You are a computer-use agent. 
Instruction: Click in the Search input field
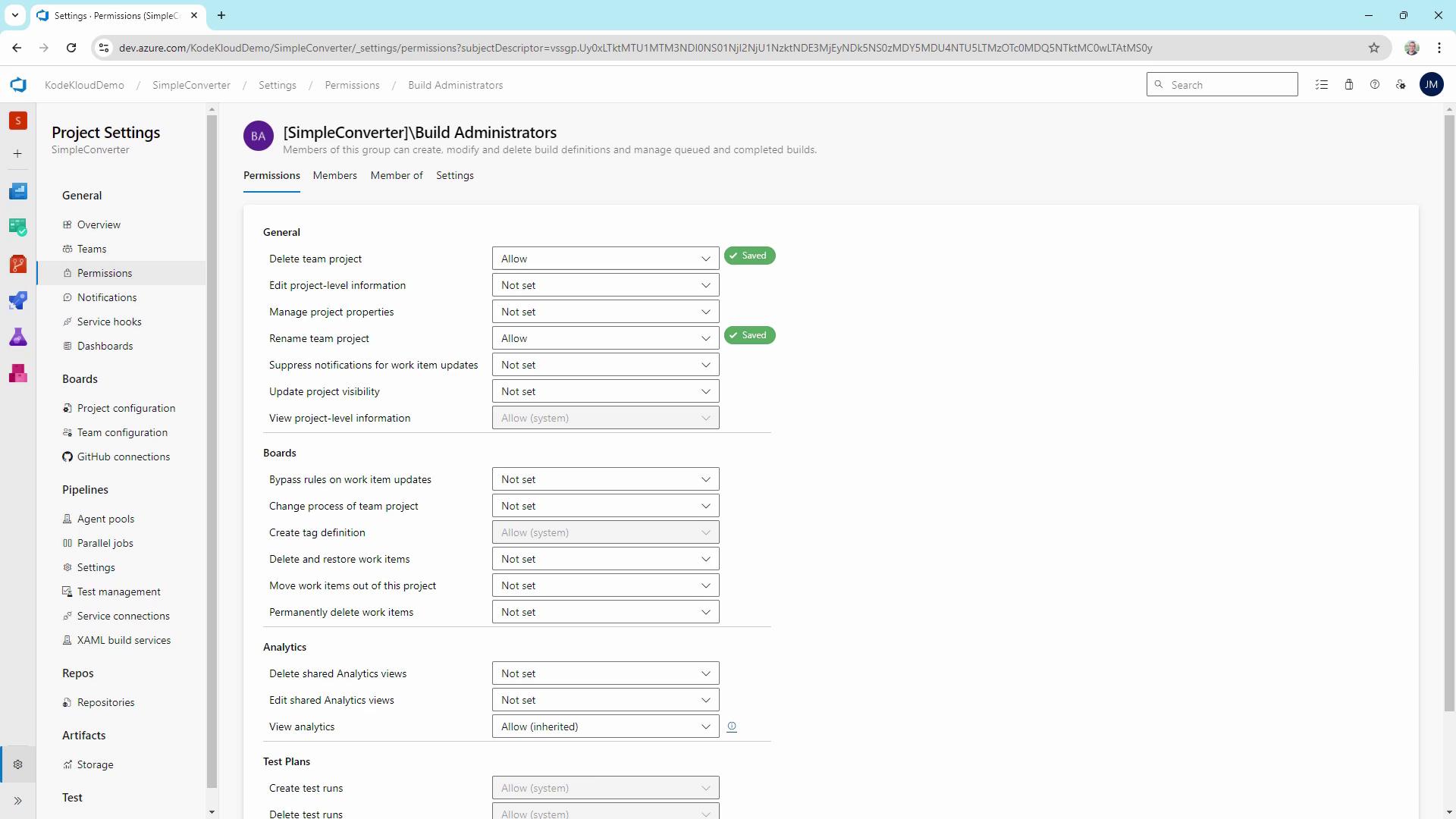tap(1228, 85)
